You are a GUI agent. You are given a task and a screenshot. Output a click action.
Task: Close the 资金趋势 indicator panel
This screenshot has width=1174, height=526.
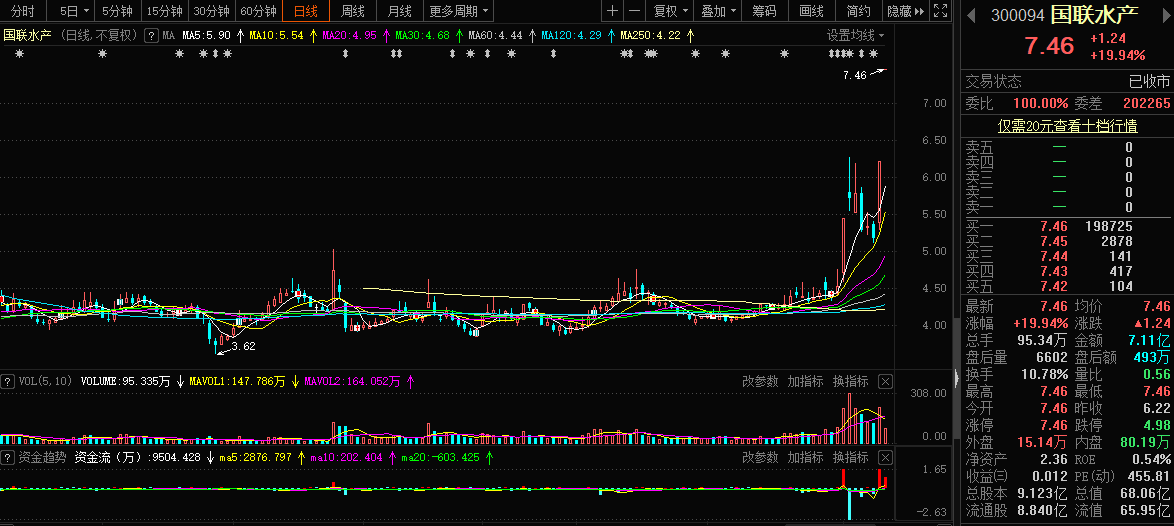pos(885,457)
